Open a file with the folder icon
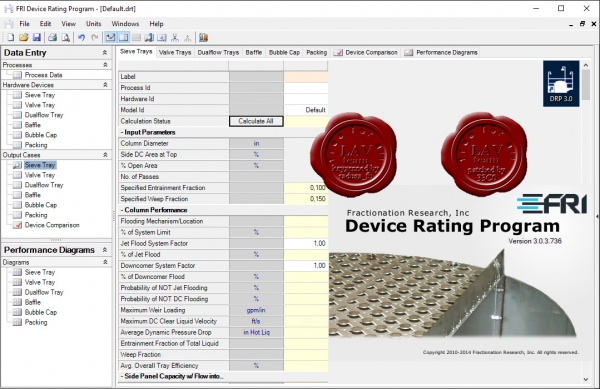The height and width of the screenshot is (389, 600). [24, 37]
